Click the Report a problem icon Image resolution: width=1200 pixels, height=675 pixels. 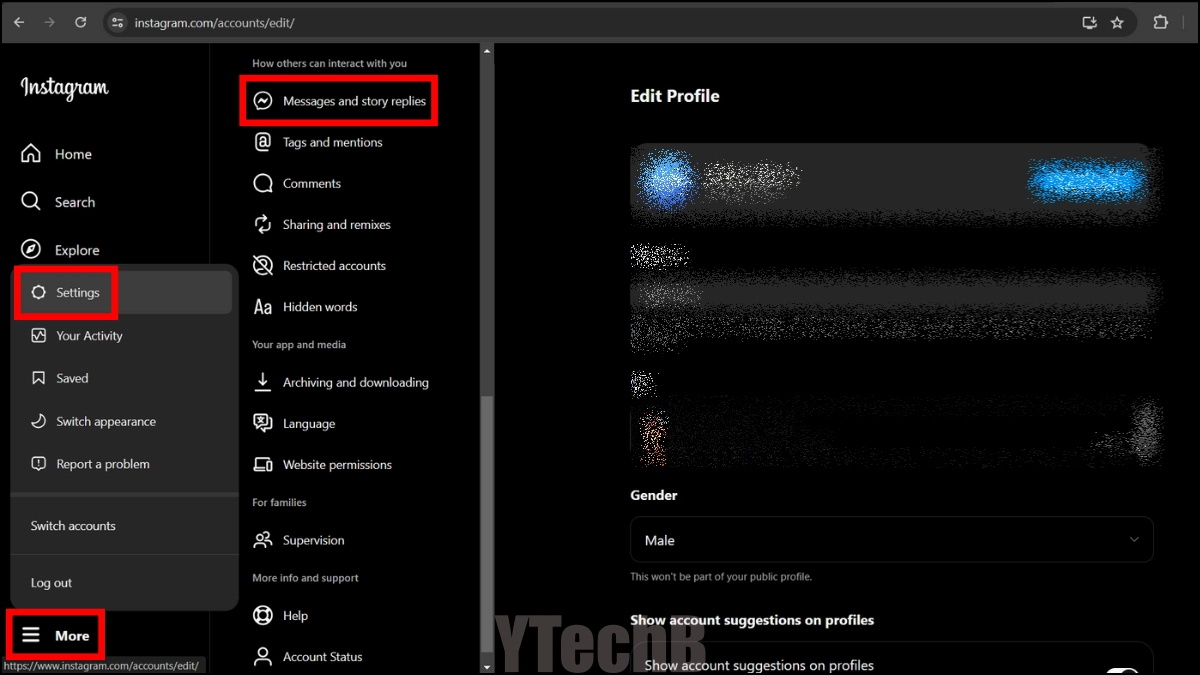[39, 464]
